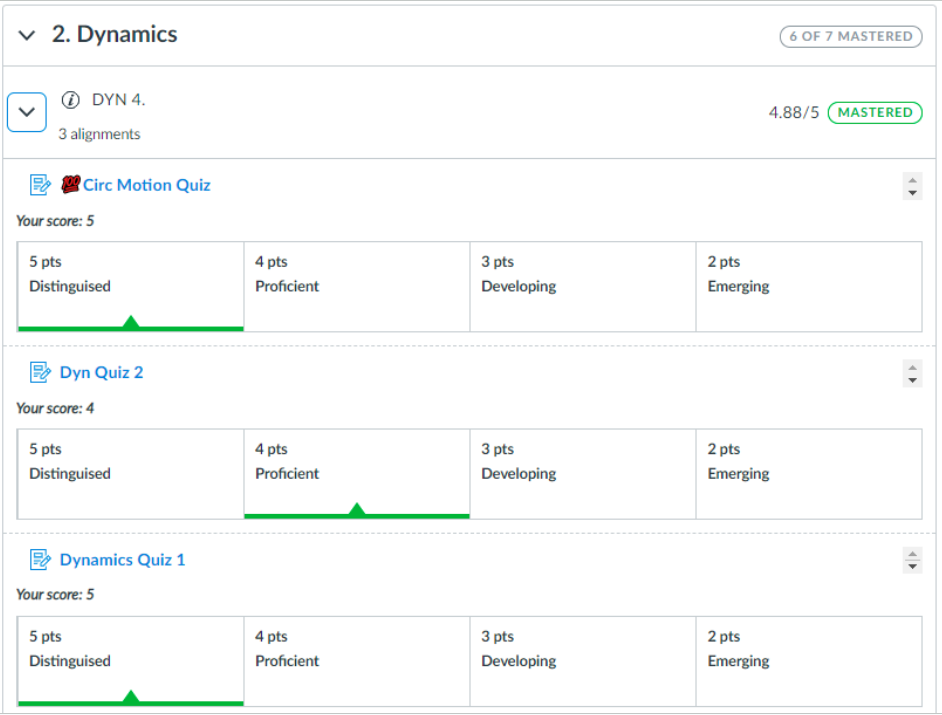The width and height of the screenshot is (942, 715).
Task: Click the 6 OF 7 MASTERED badge
Action: tap(850, 37)
